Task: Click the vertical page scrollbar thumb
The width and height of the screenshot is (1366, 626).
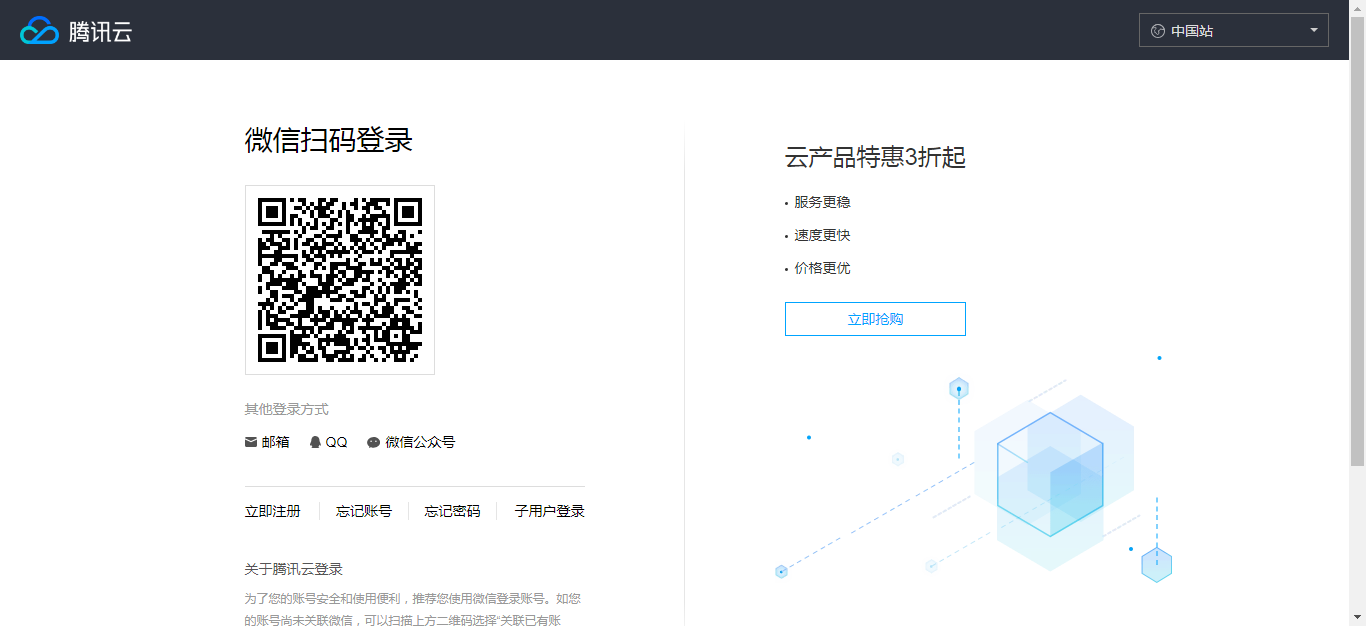Action: tap(1357, 241)
